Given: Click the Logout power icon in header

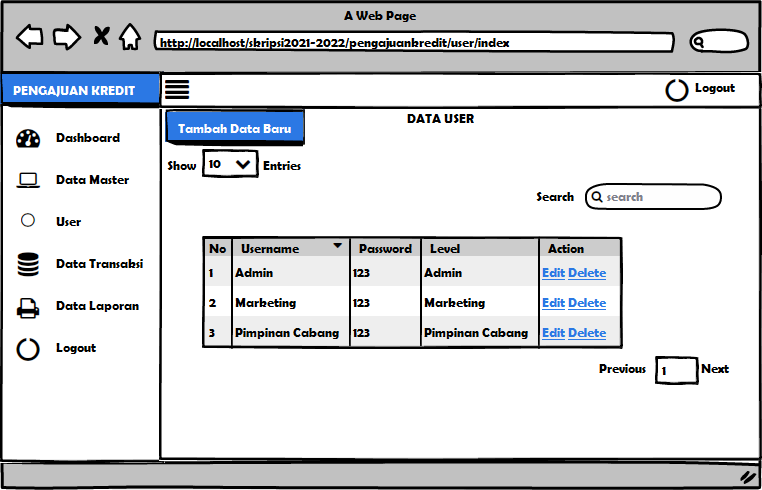Looking at the screenshot, I should [676, 90].
